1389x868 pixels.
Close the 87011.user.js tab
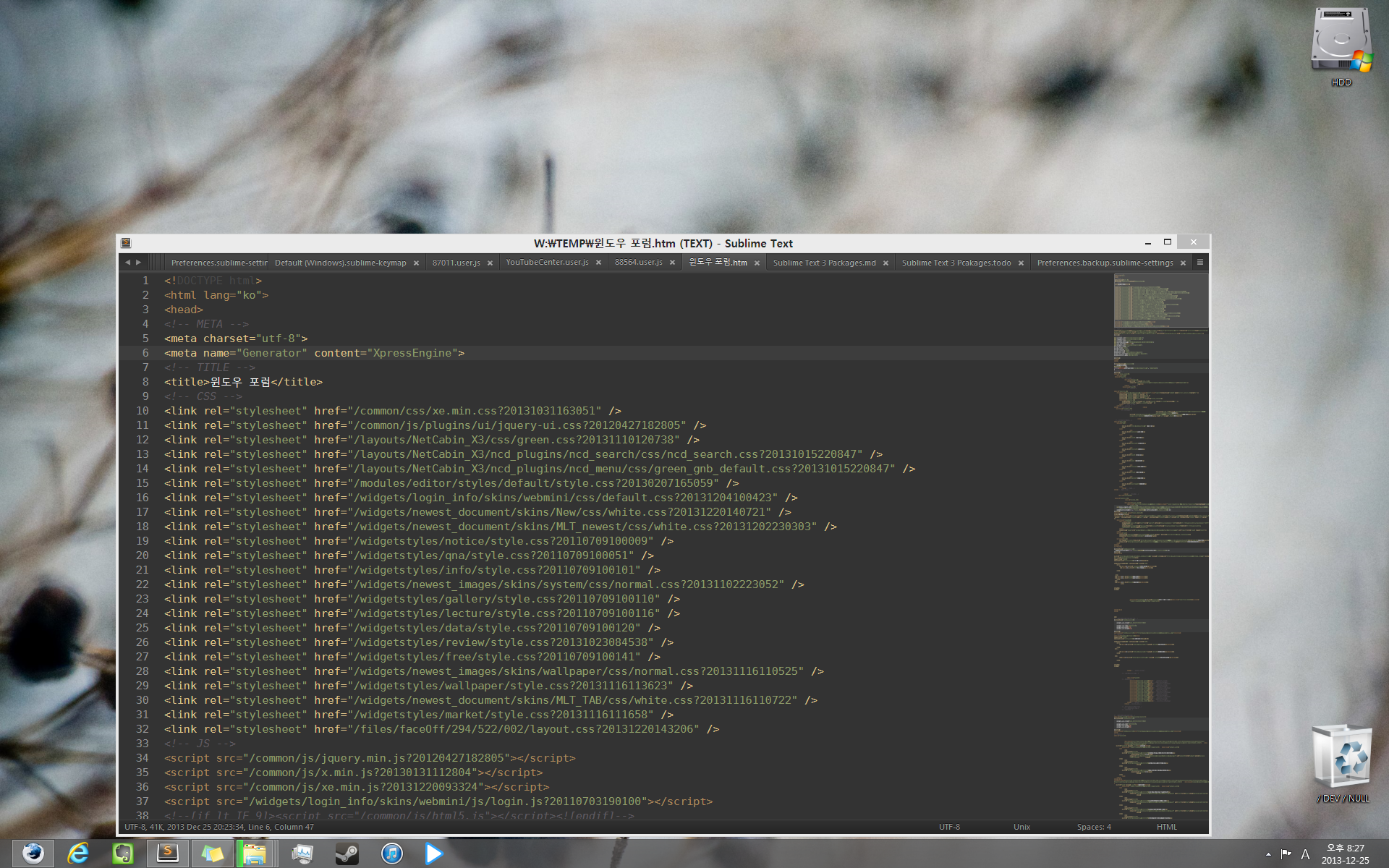coord(490,263)
